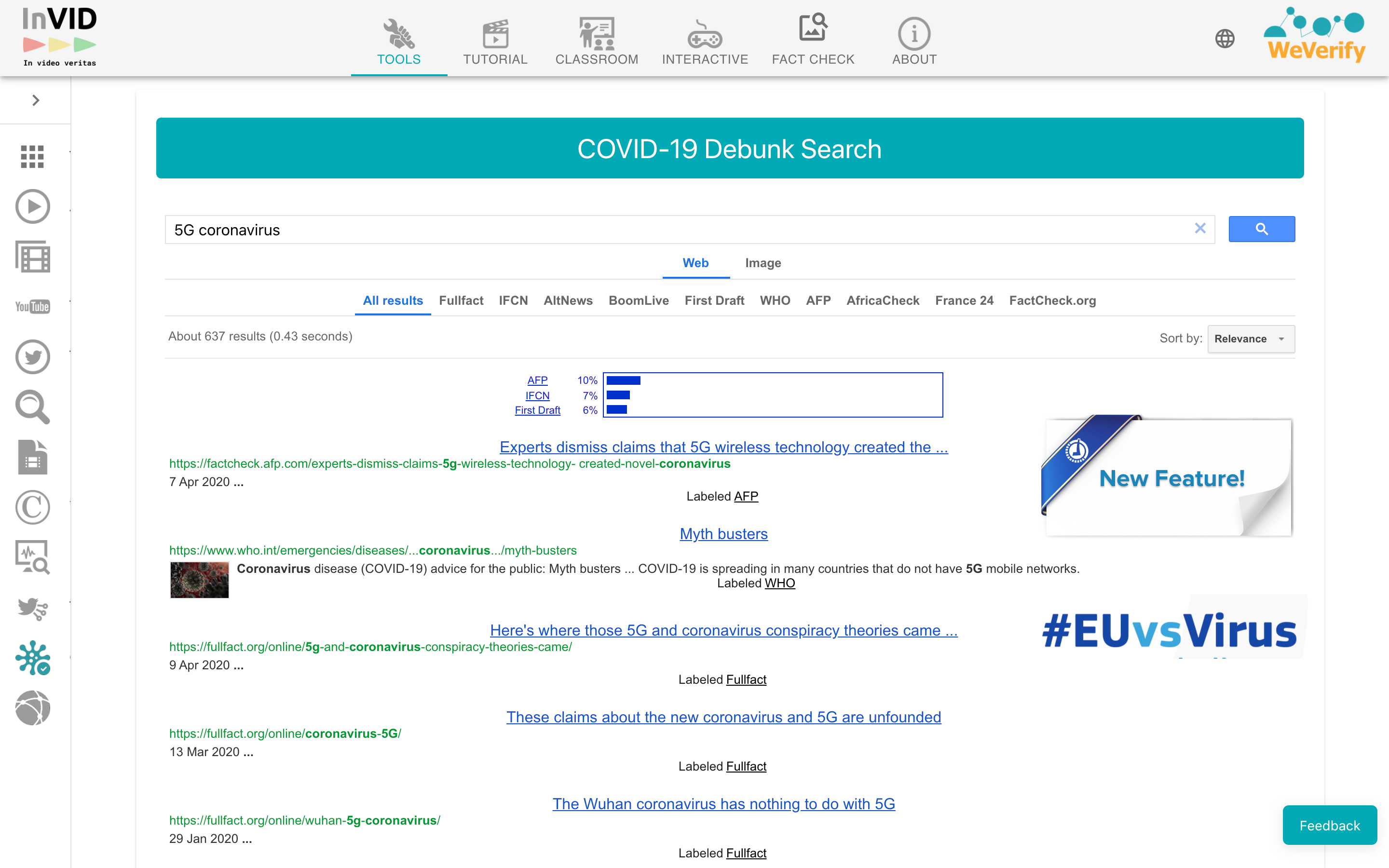Viewport: 1389px width, 868px height.
Task: Click the Feedback button
Action: 1329,825
